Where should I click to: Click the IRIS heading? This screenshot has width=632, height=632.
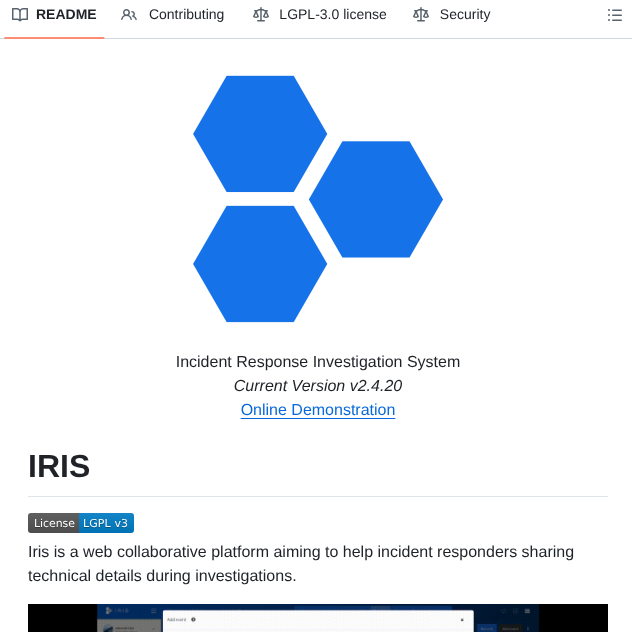(x=59, y=466)
